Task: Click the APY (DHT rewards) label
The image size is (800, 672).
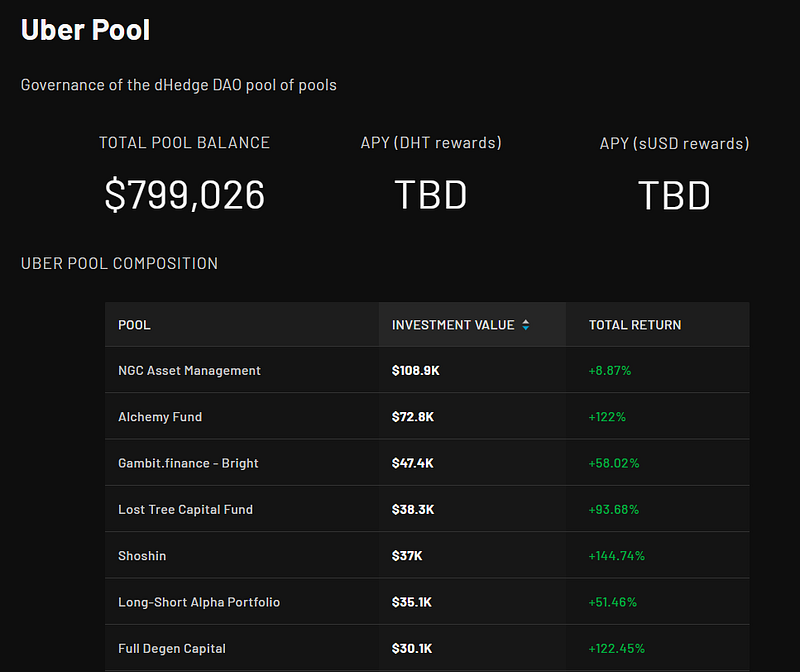Action: click(431, 143)
